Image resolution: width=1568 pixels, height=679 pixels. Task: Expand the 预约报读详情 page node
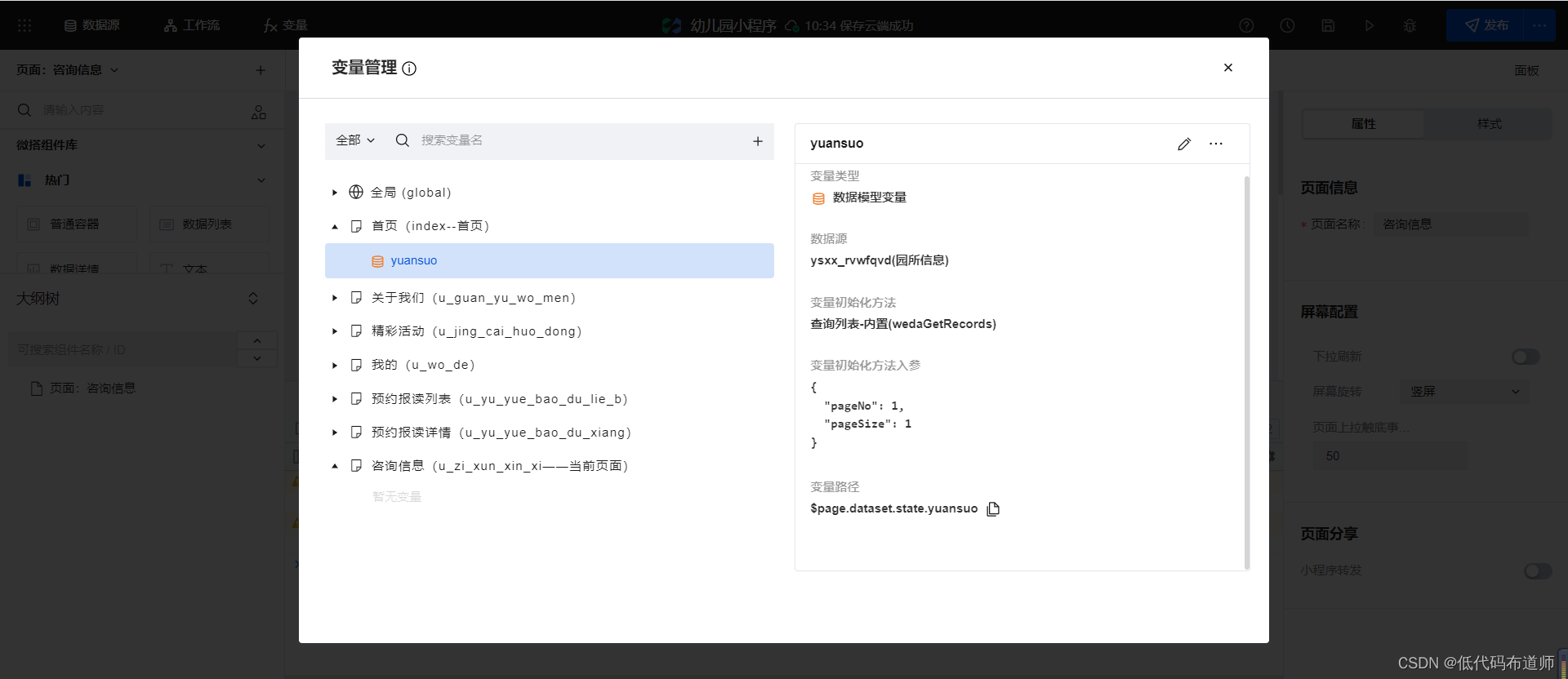pos(335,433)
